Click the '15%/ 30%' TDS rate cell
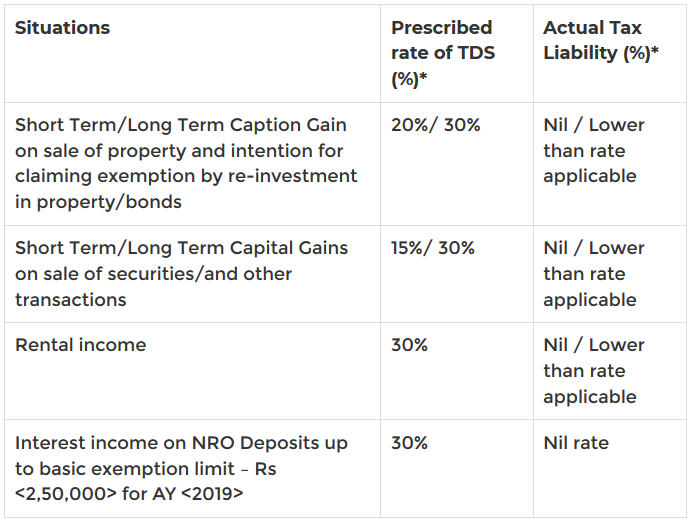The height and width of the screenshot is (525, 691). click(433, 248)
